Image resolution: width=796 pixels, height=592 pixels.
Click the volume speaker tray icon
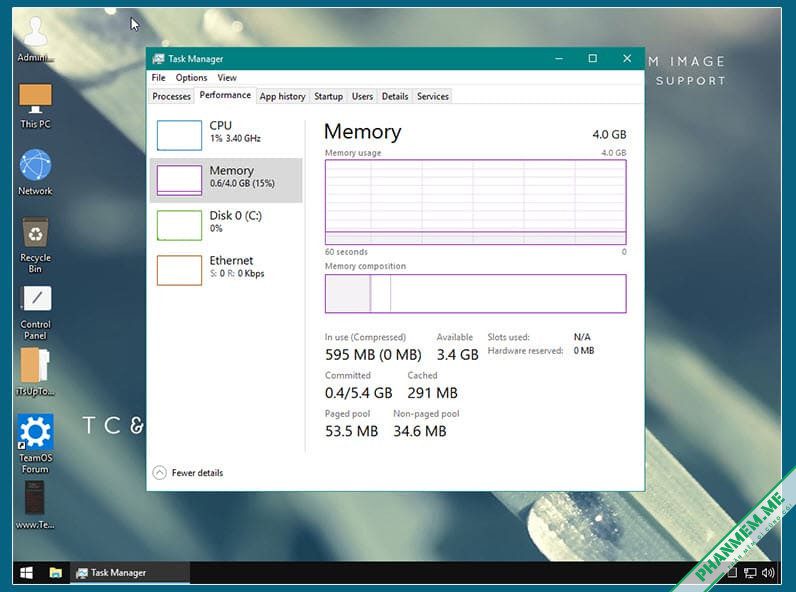[767, 573]
